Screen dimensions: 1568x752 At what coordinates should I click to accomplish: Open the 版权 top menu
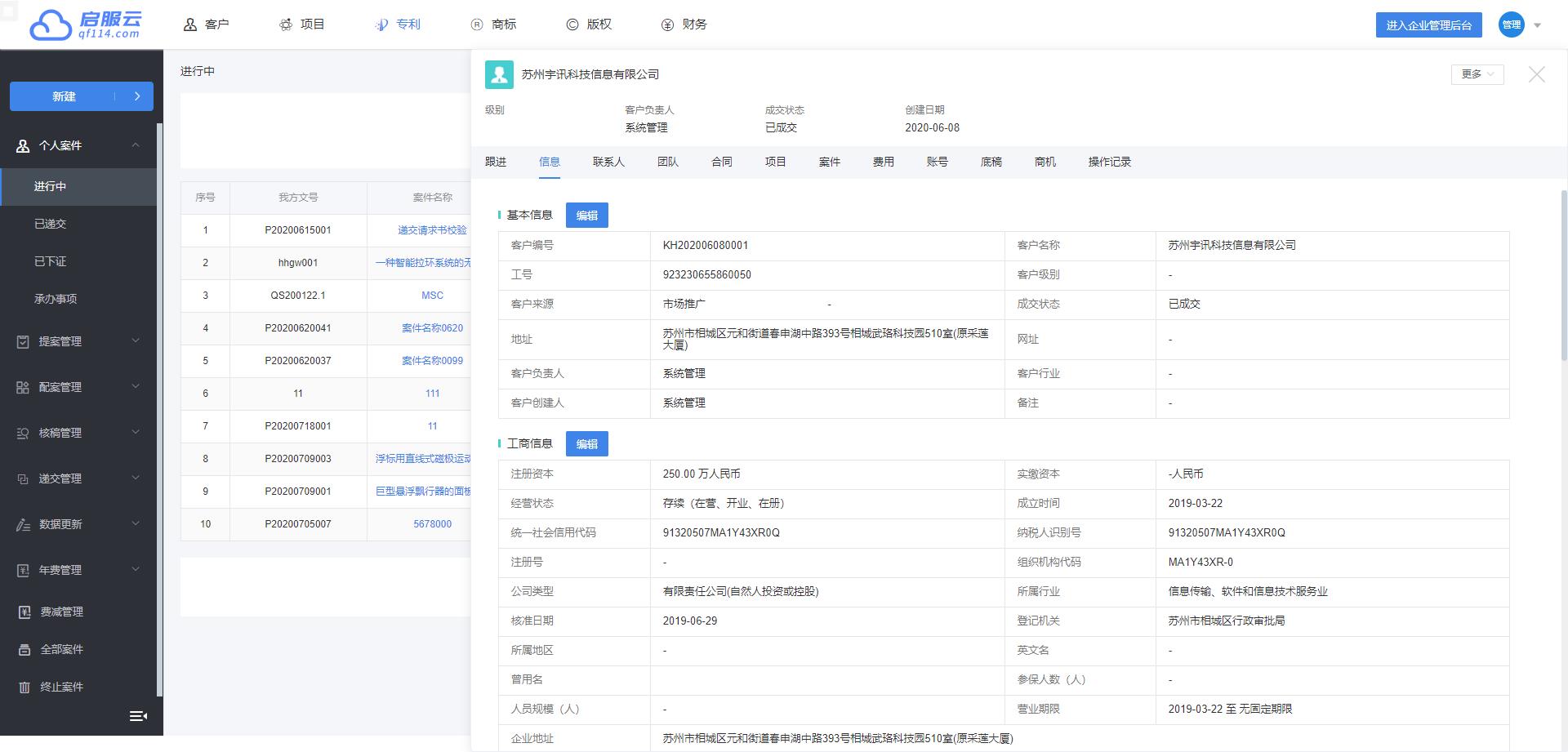(x=589, y=24)
